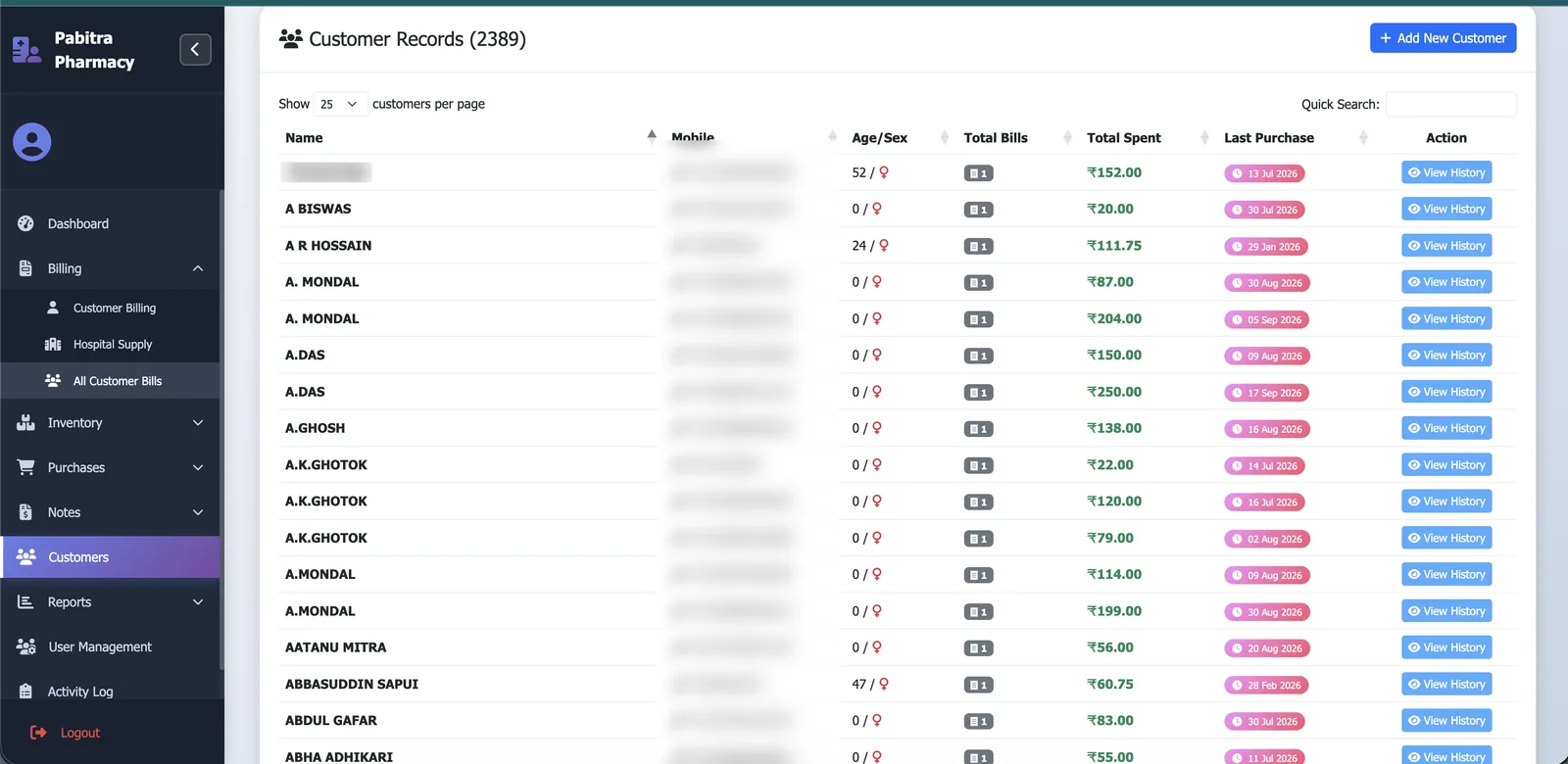Viewport: 1568px width, 764px height.
Task: Expand the Reports menu chevron
Action: click(x=198, y=602)
